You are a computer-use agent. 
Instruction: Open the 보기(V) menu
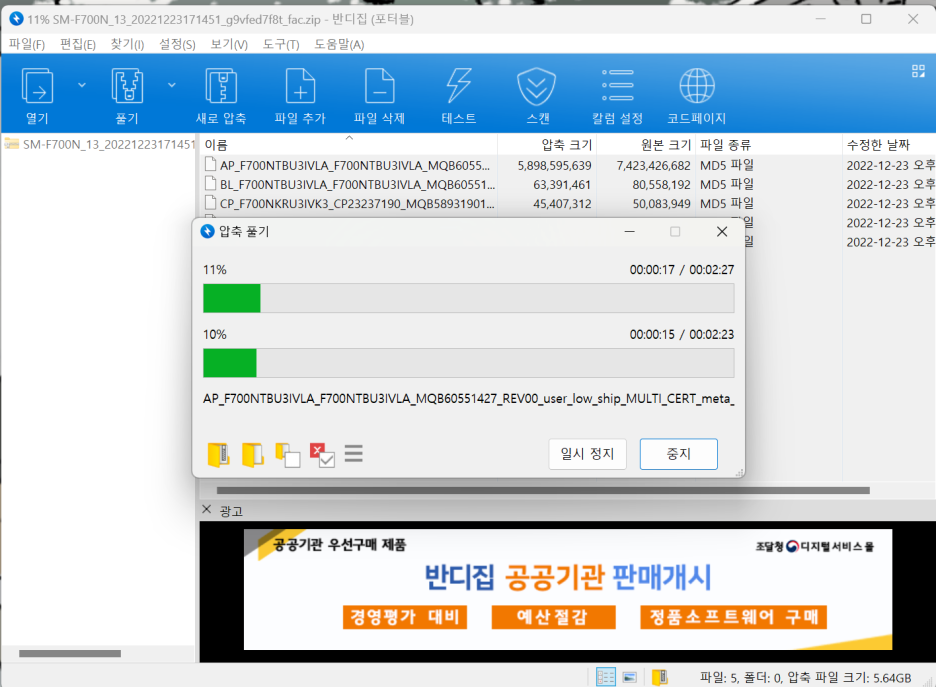coord(229,44)
